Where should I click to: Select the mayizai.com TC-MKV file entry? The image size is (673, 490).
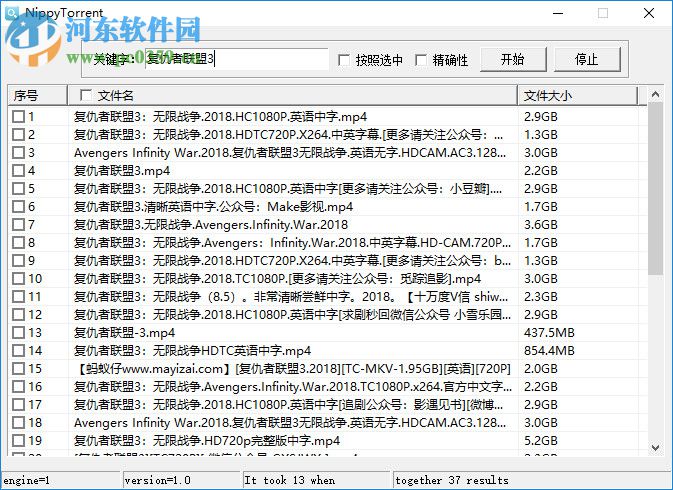click(x=293, y=369)
